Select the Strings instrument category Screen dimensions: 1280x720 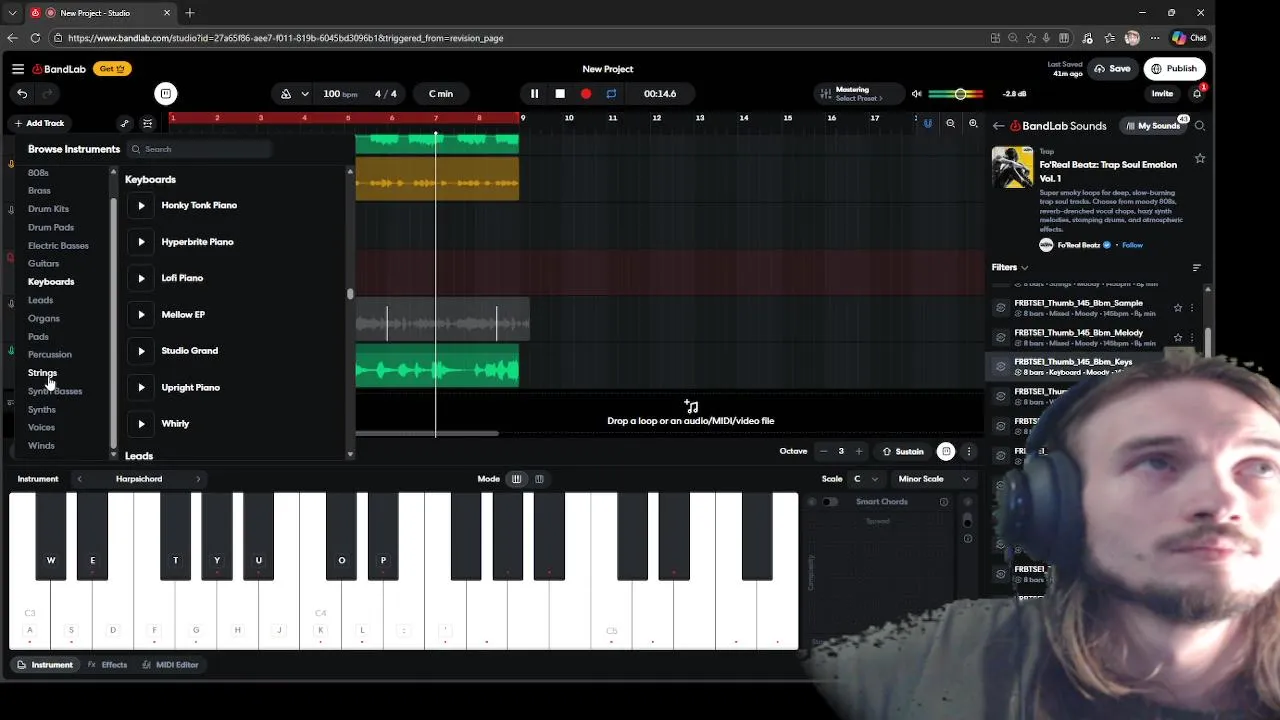pyautogui.click(x=42, y=373)
